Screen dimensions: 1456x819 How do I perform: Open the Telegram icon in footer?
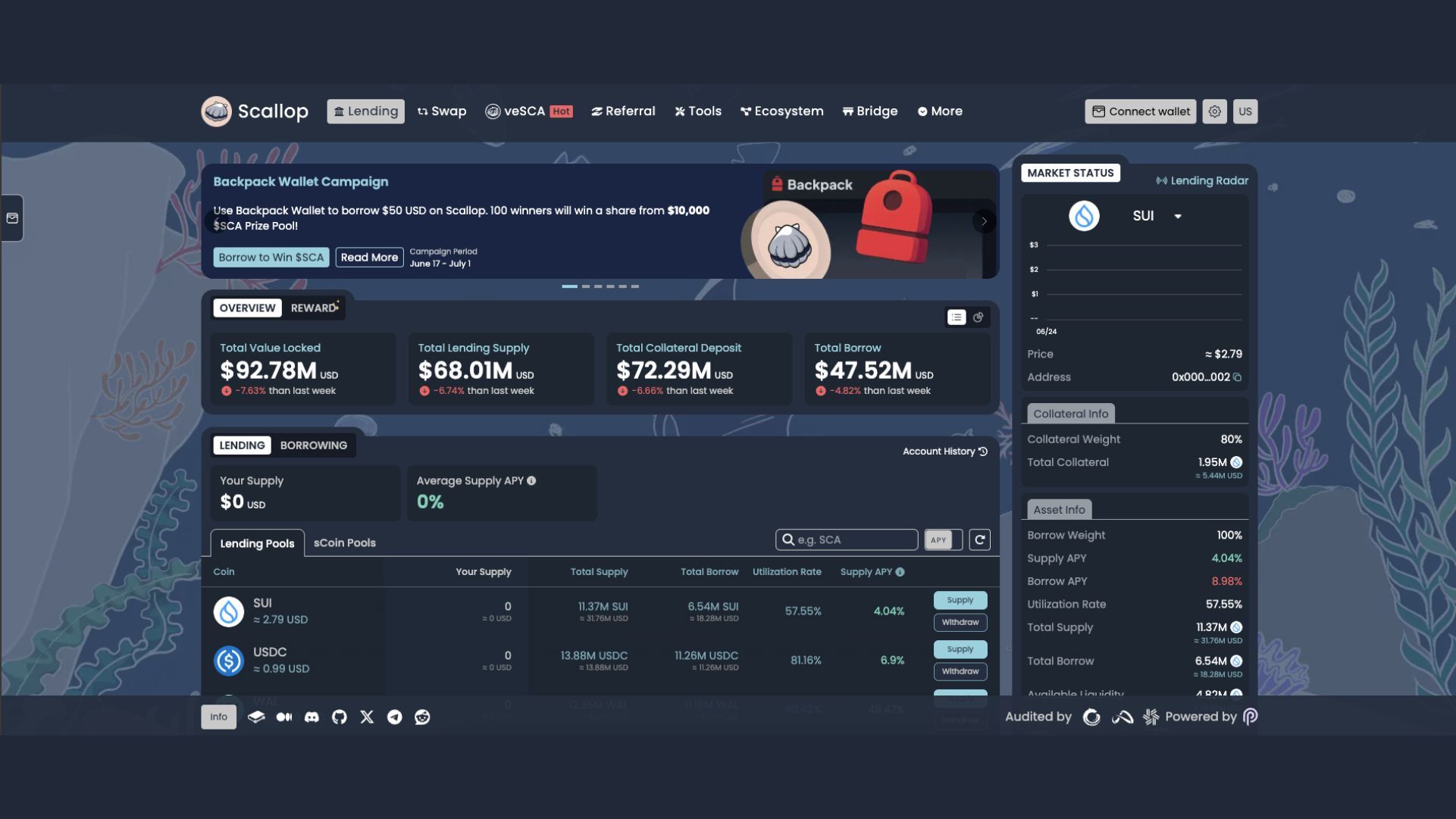(x=395, y=717)
